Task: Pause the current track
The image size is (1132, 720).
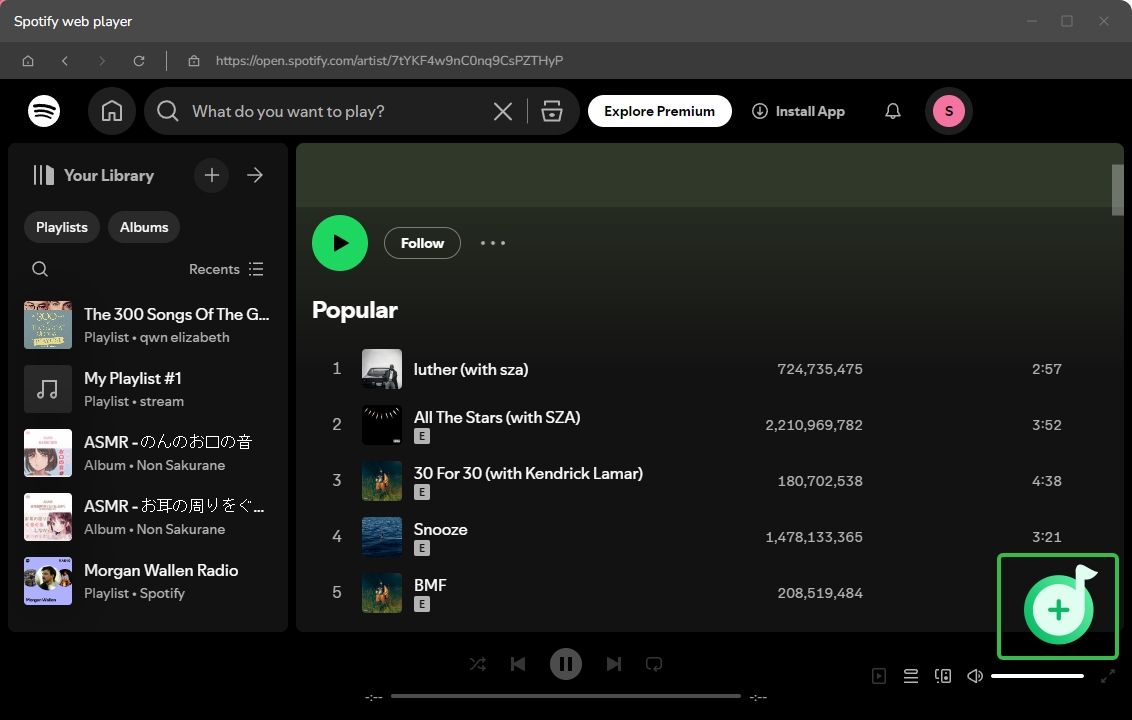Action: point(566,663)
